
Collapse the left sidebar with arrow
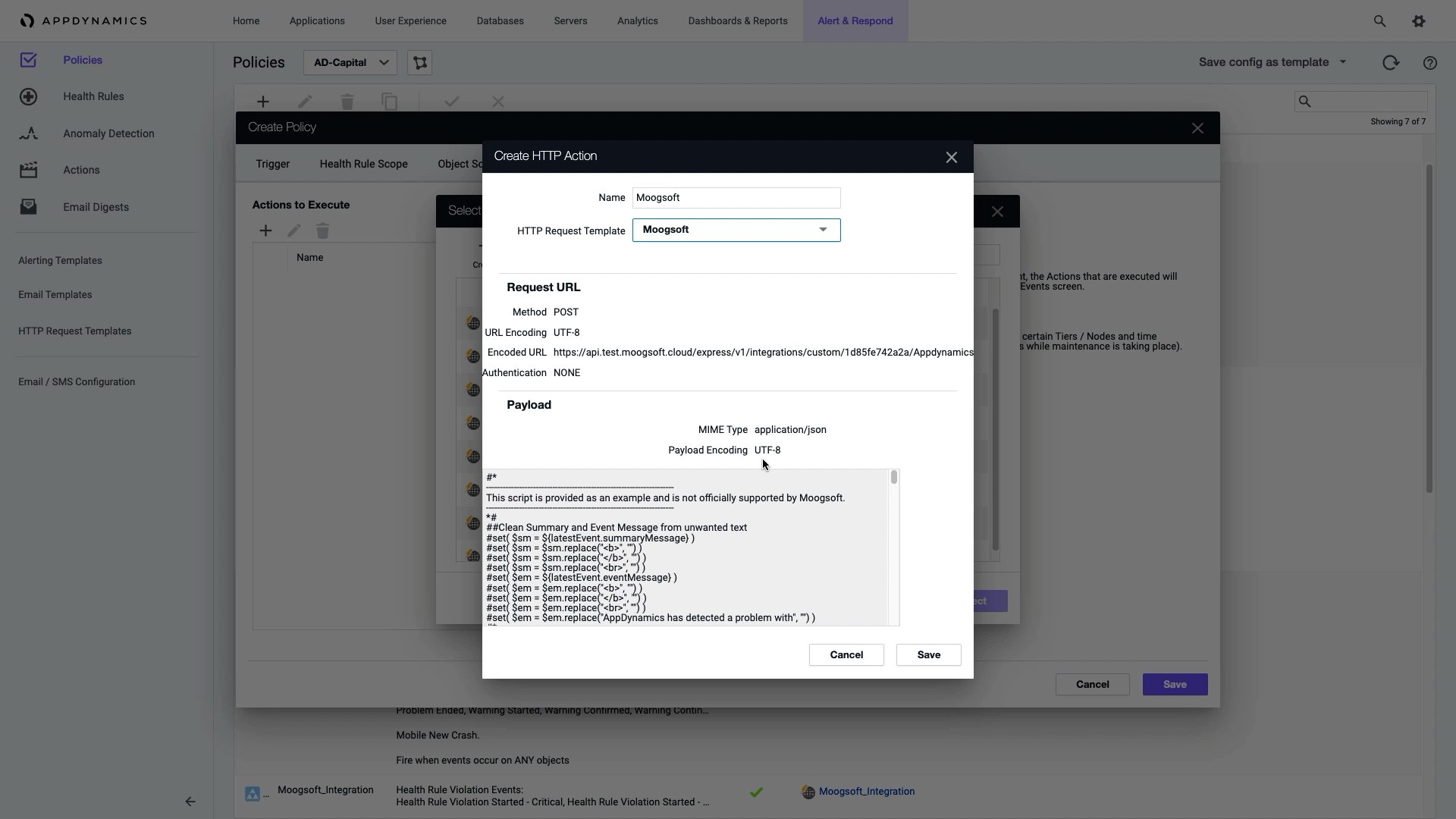click(190, 802)
